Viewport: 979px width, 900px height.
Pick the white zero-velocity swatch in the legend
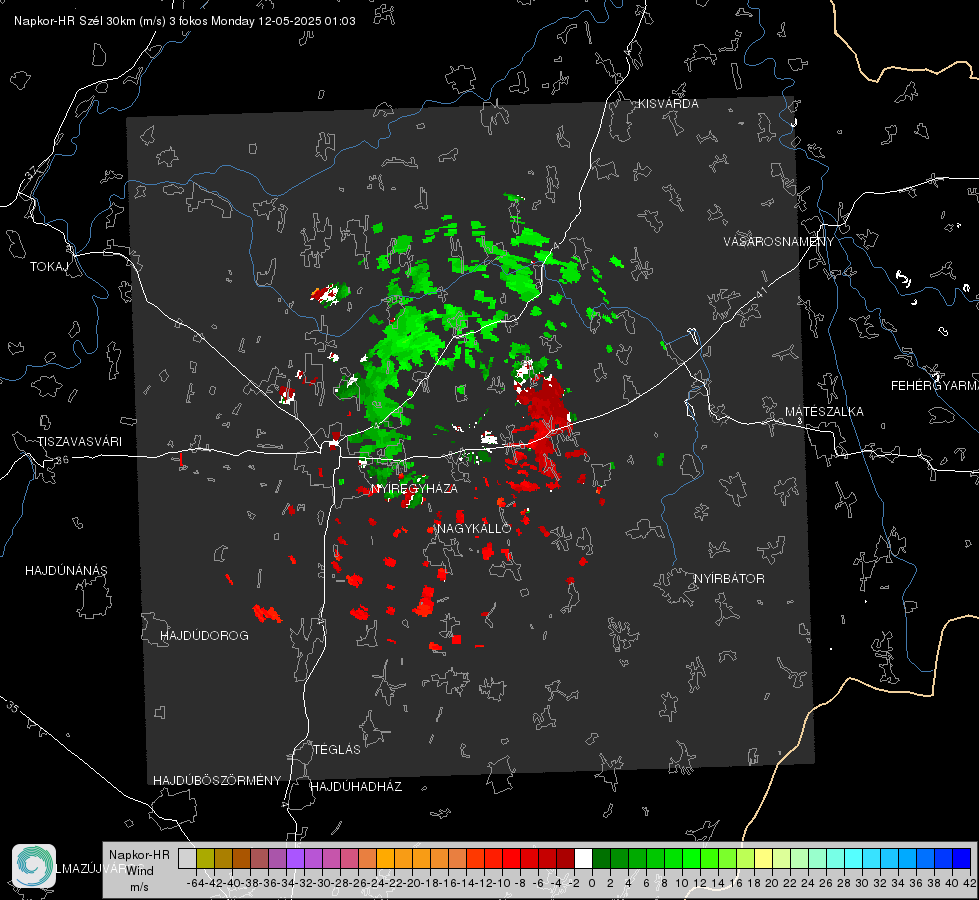coord(583,858)
